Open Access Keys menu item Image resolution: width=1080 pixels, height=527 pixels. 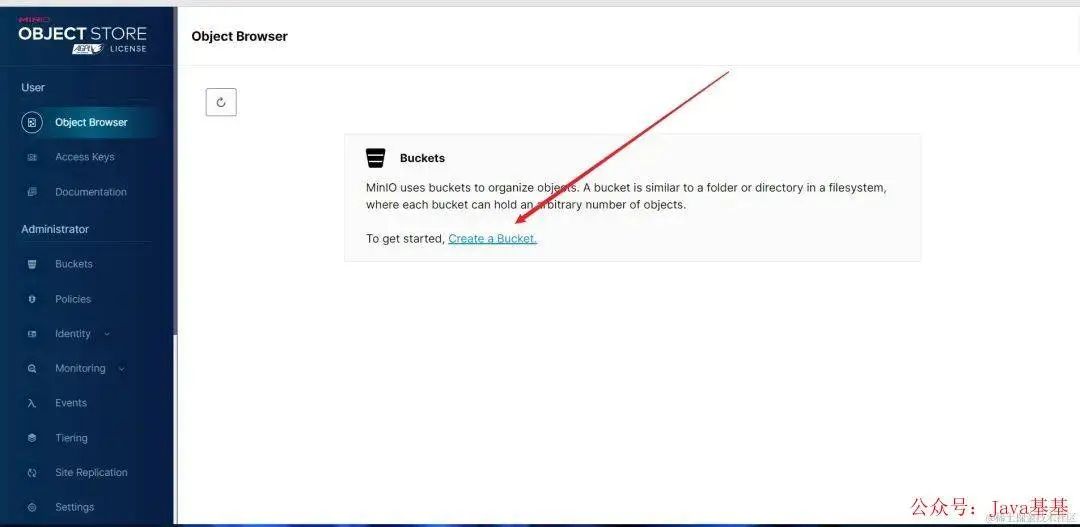85,157
